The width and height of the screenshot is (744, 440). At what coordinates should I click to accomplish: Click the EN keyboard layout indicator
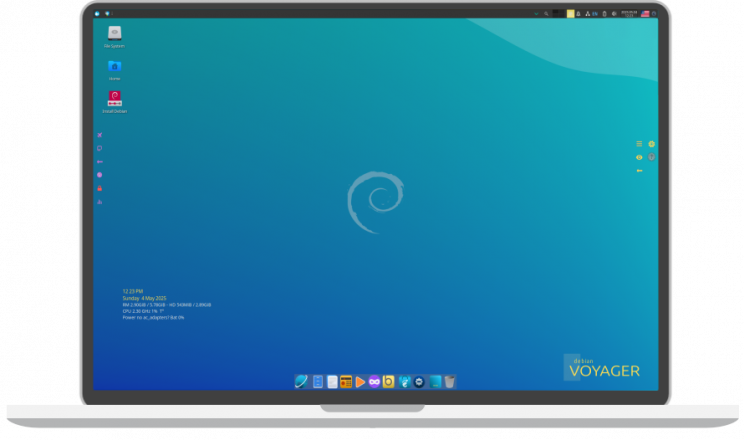(x=595, y=14)
